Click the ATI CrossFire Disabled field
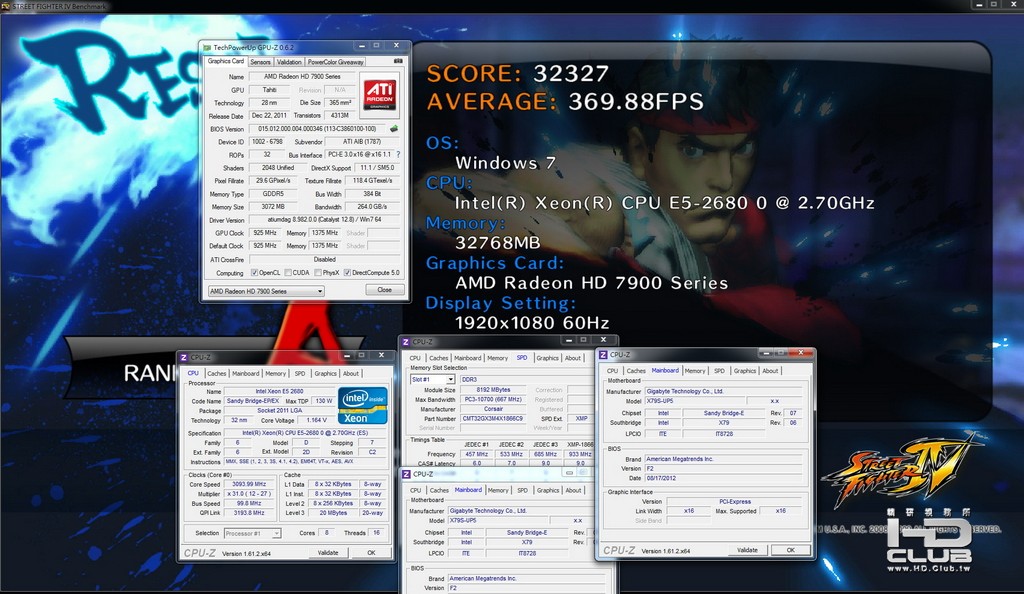 click(x=325, y=259)
